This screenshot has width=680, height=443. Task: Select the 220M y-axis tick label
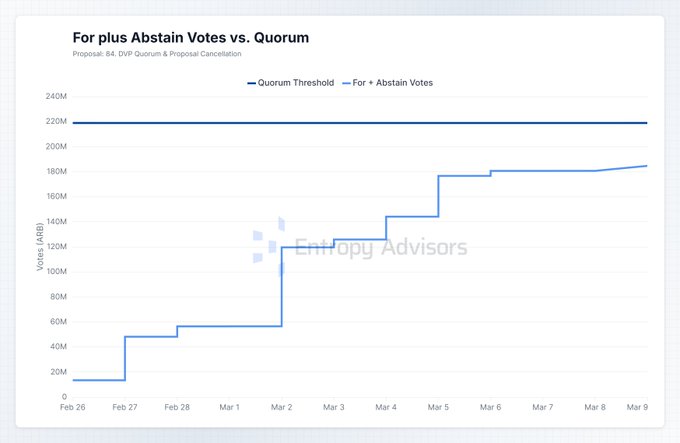pyautogui.click(x=56, y=122)
